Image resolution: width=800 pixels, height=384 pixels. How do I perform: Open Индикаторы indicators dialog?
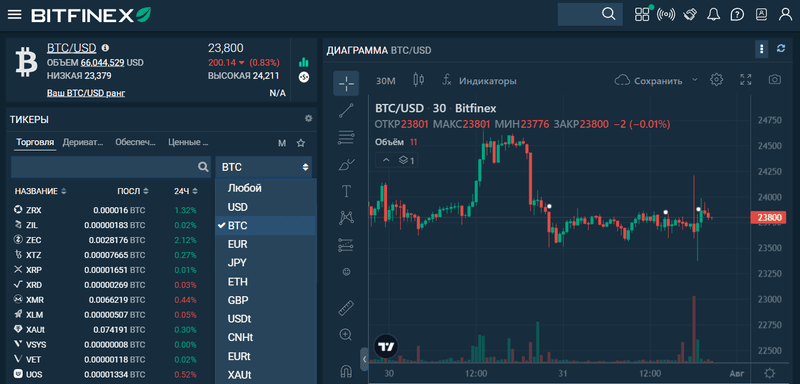[479, 81]
